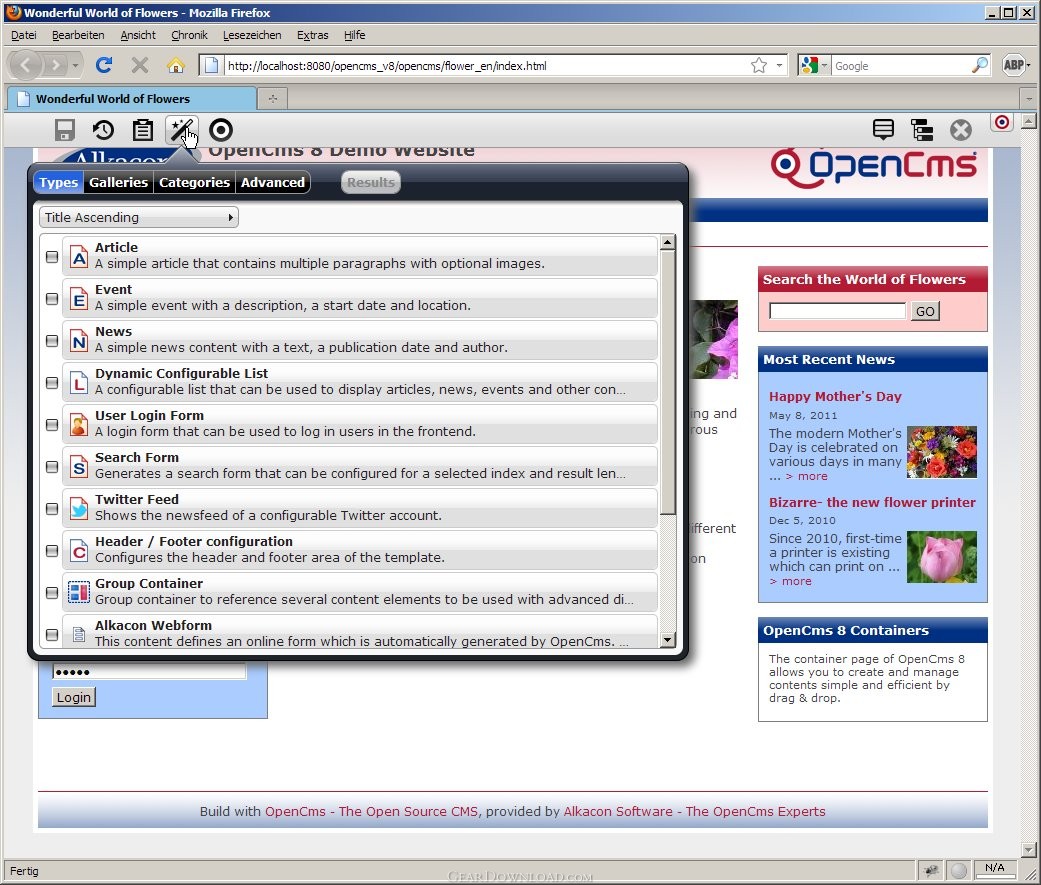Click the red OpenCms target toggle icon
This screenshot has height=885, width=1041.
1002,122
